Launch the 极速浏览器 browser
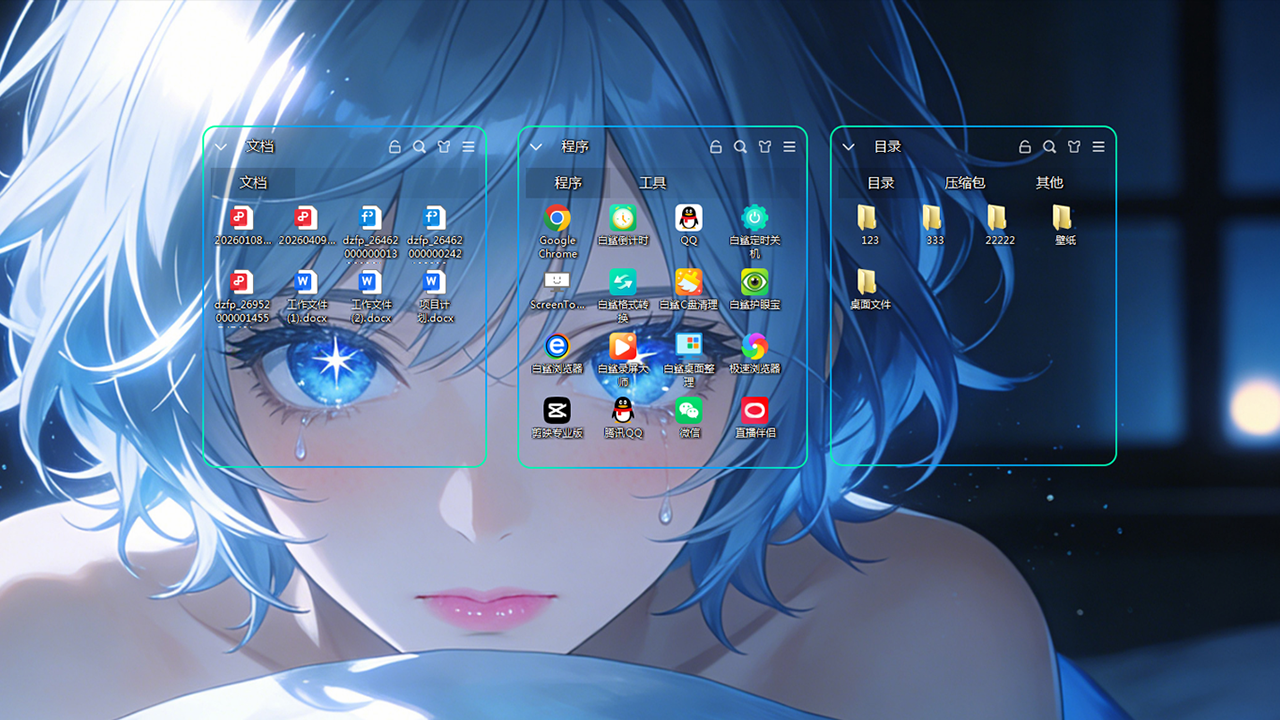The width and height of the screenshot is (1280, 720). click(x=755, y=346)
